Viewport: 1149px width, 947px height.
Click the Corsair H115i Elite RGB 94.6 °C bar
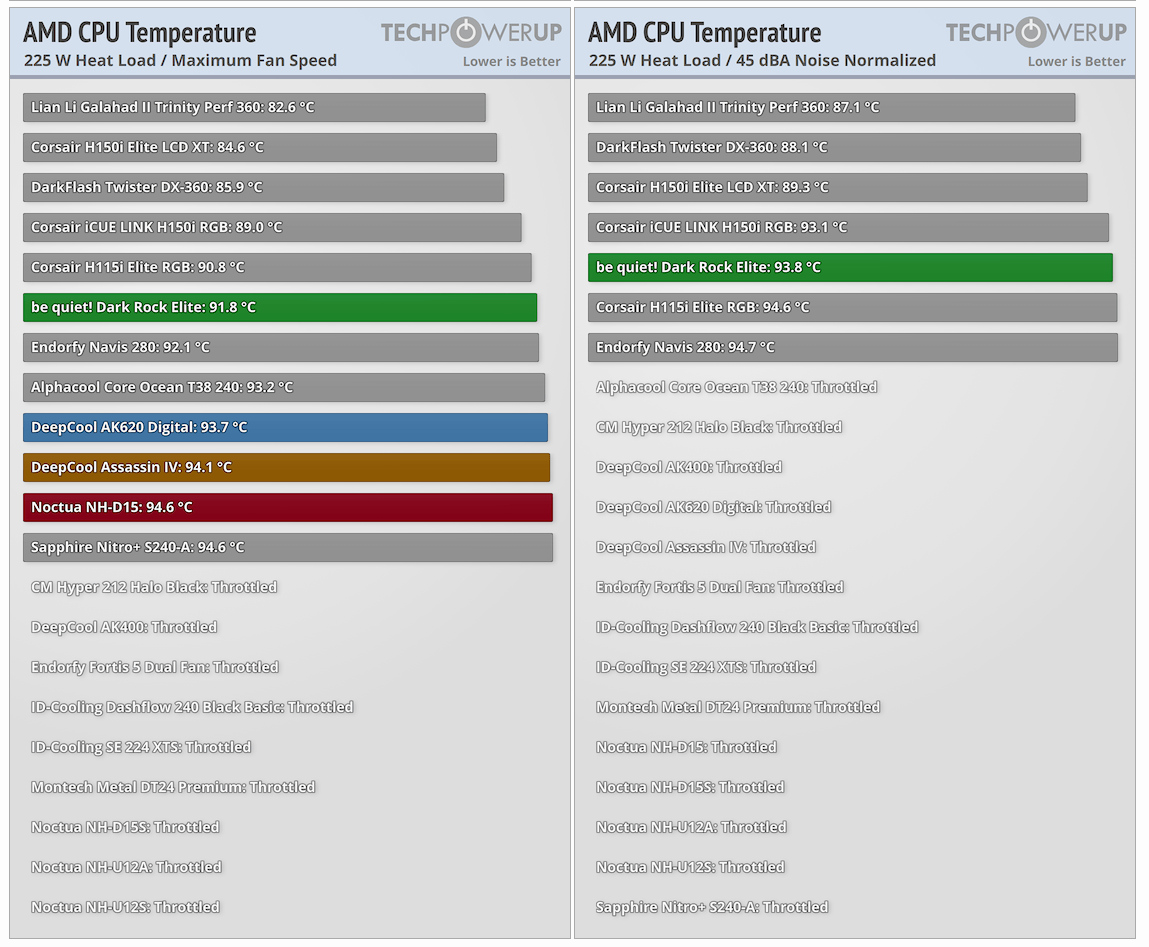[853, 307]
